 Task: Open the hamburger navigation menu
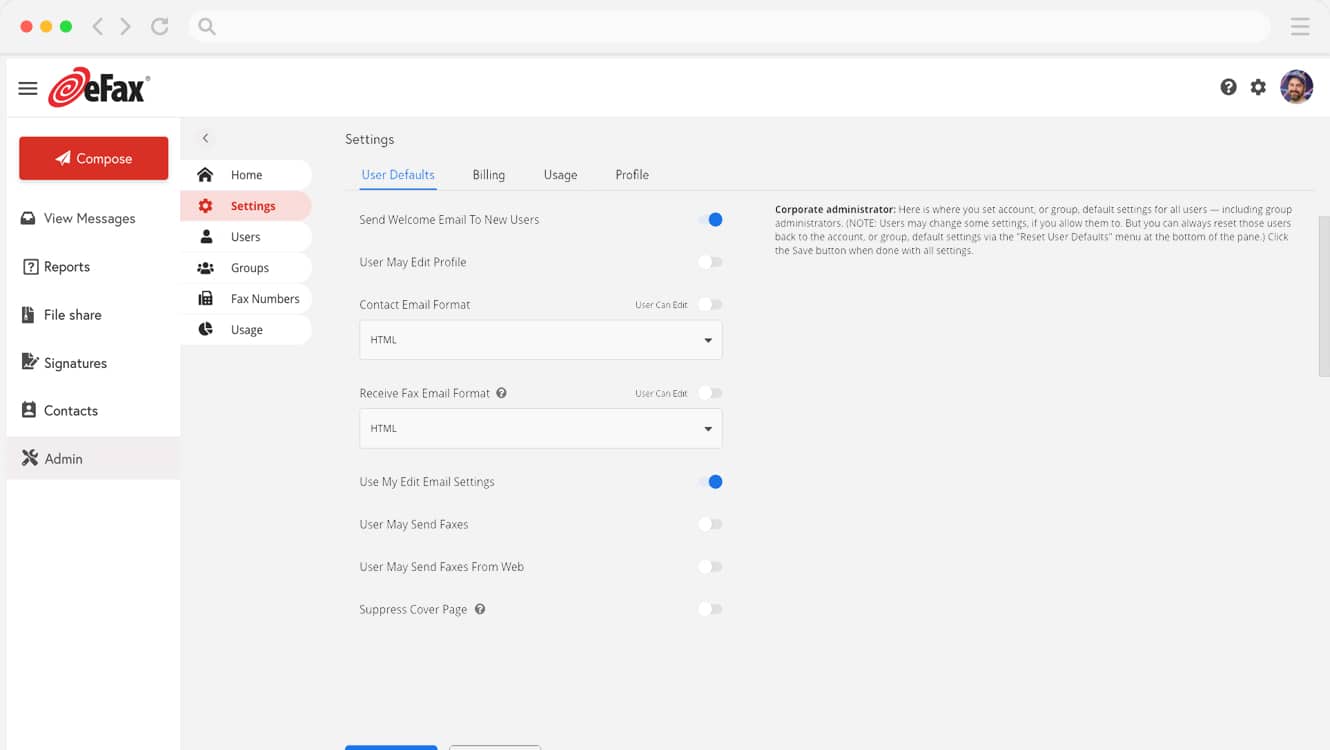click(27, 87)
